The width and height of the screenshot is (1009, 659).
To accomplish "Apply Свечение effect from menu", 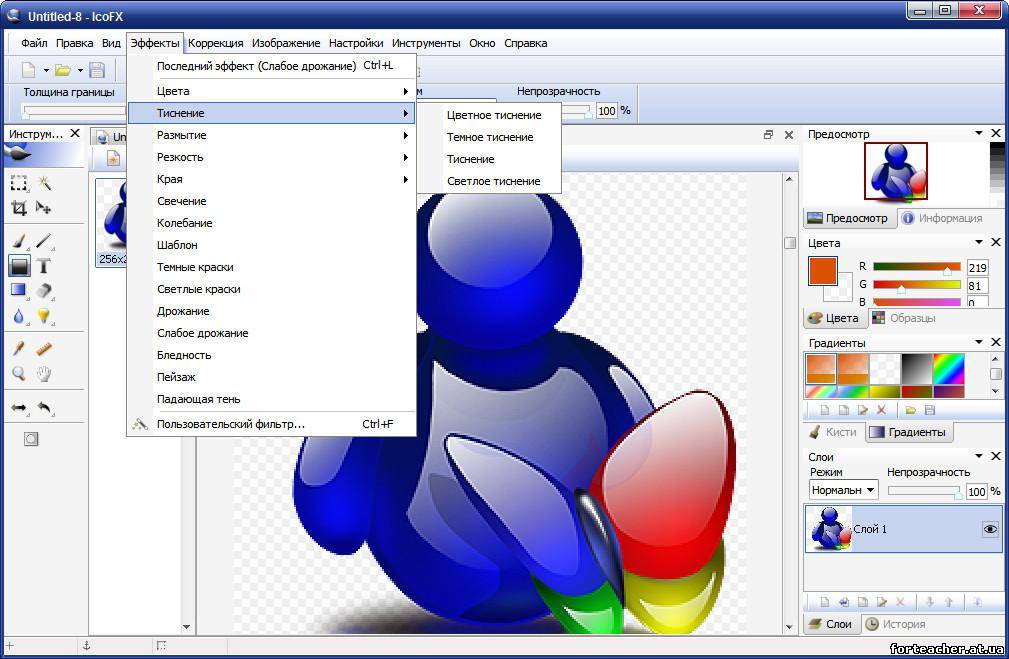I will pos(181,201).
